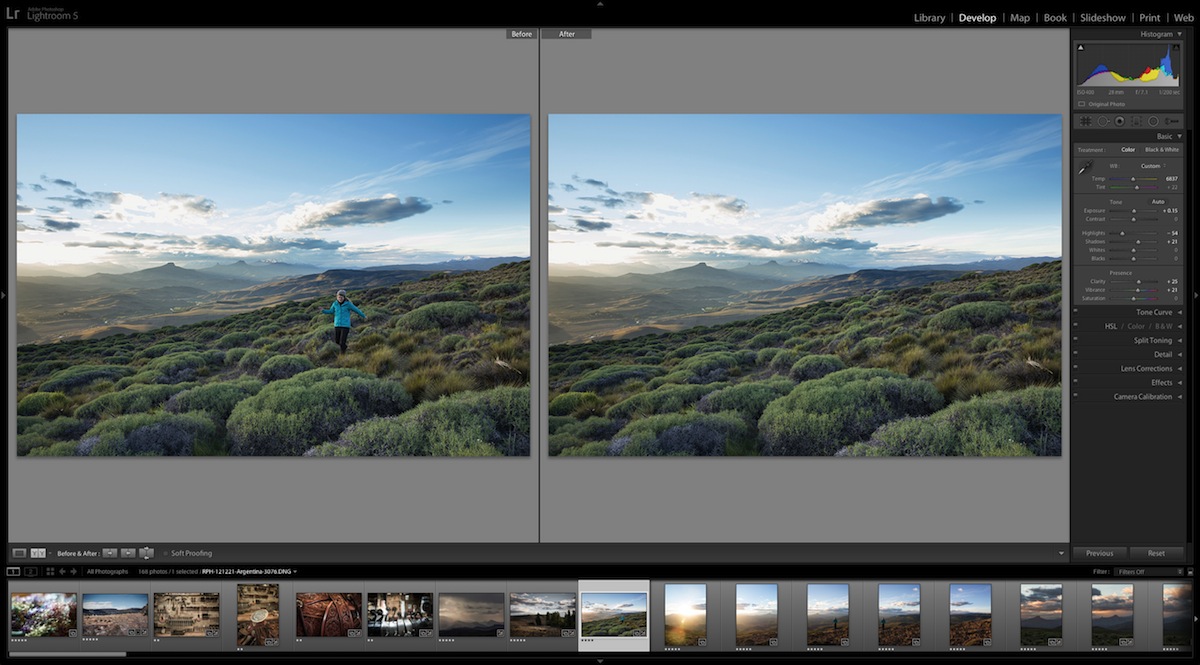Collapse the Basic panel
The width and height of the screenshot is (1200, 665).
(1180, 136)
